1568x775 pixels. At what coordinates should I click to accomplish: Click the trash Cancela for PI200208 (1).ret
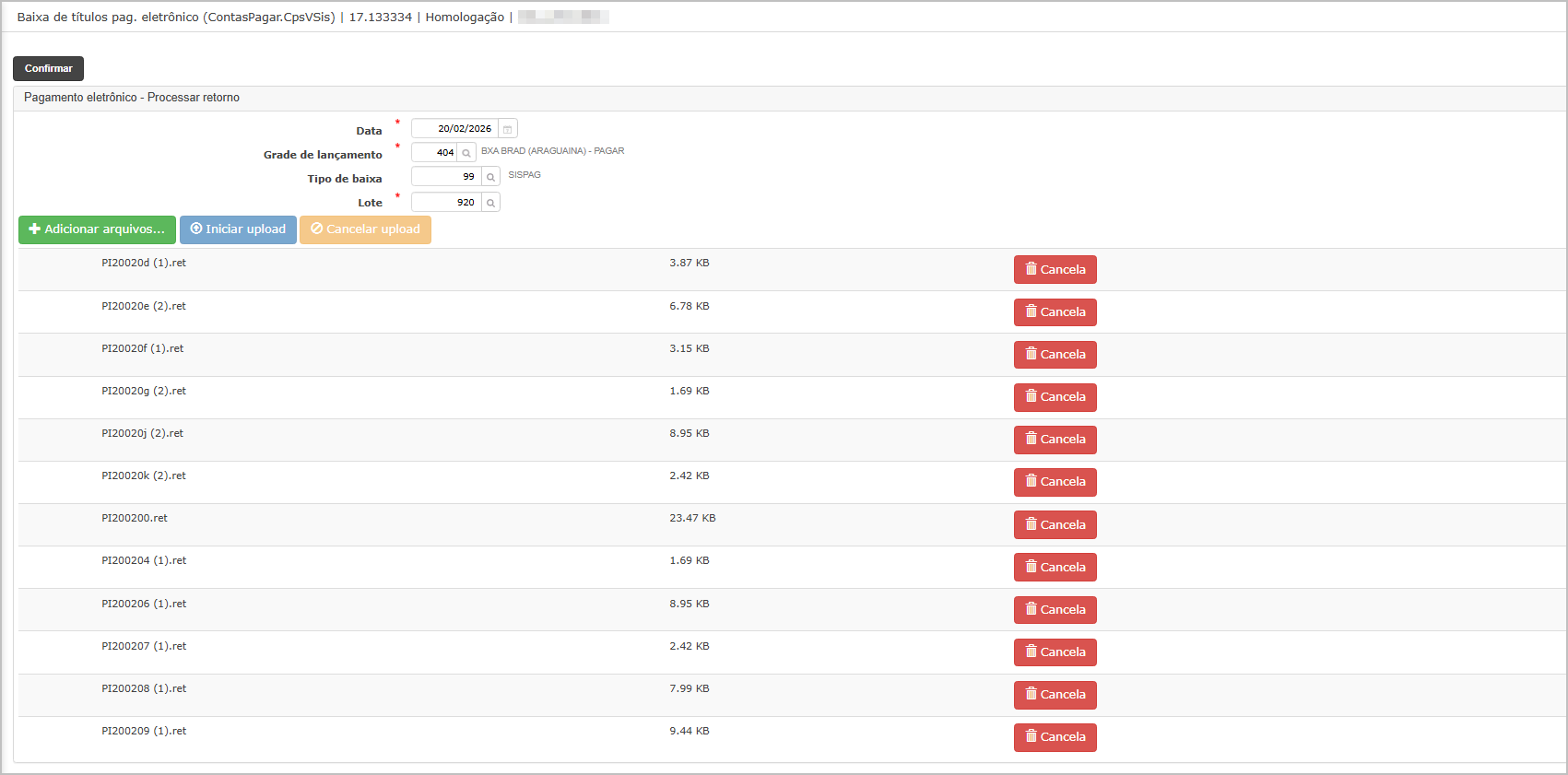(x=1055, y=695)
